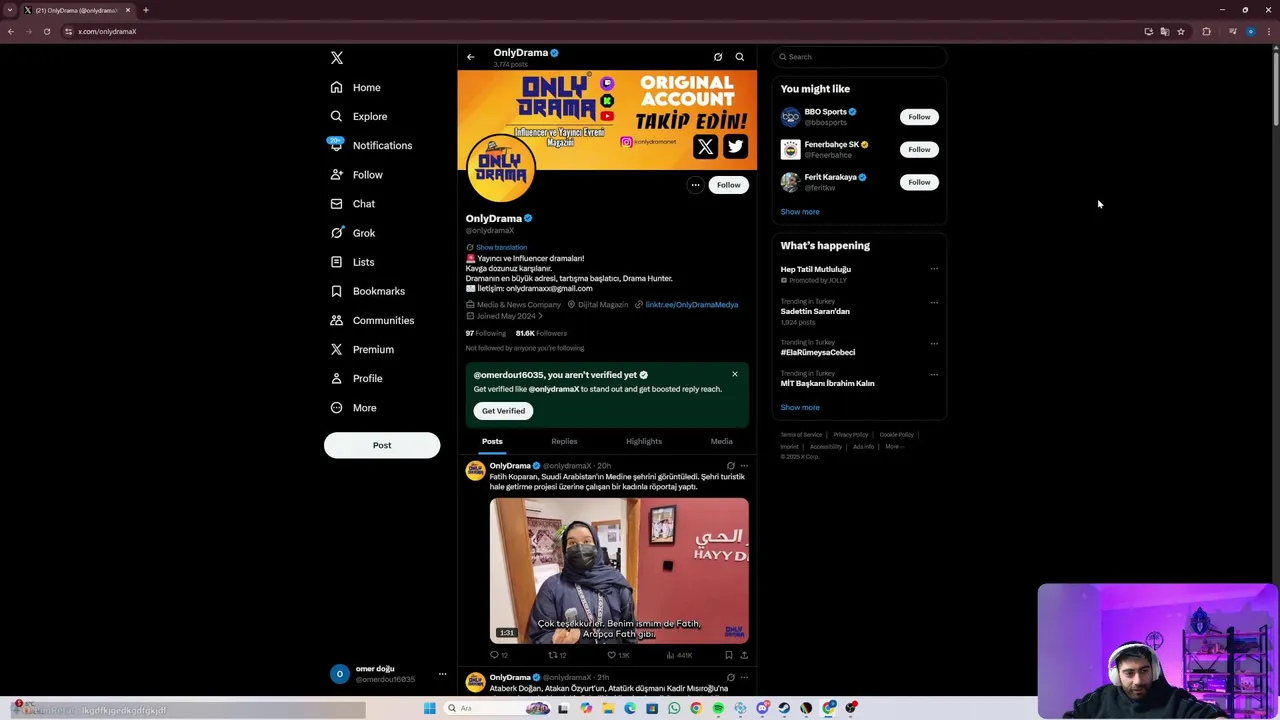Go back with profile header arrow
This screenshot has width=1280, height=720.
click(x=471, y=57)
